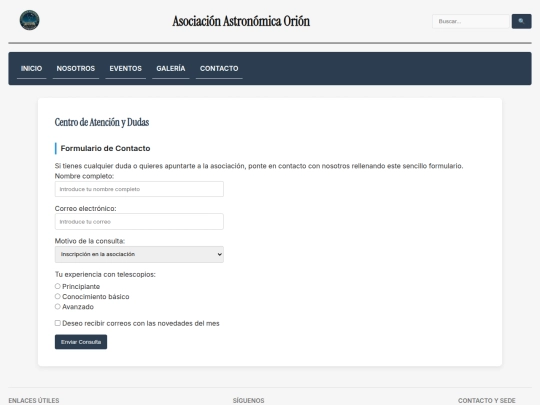Click the site title Asociación Astronómica Orión
Viewport: 540px width, 405px height.
tap(241, 21)
